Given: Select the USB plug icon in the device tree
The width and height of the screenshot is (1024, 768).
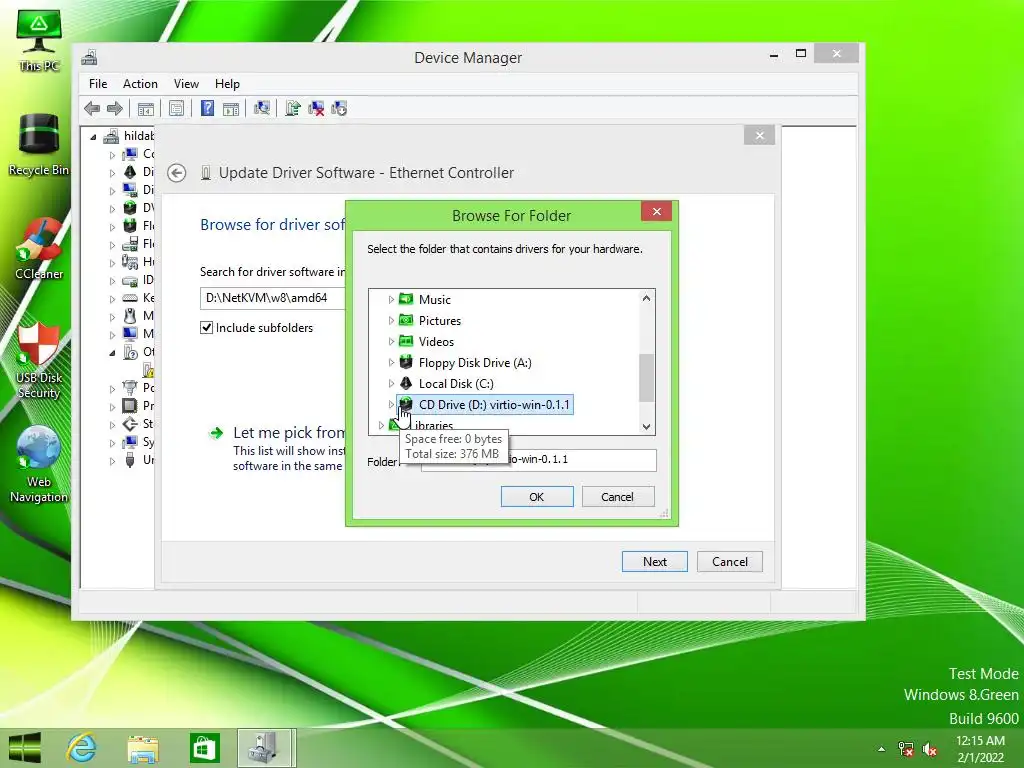Looking at the screenshot, I should pyautogui.click(x=130, y=460).
